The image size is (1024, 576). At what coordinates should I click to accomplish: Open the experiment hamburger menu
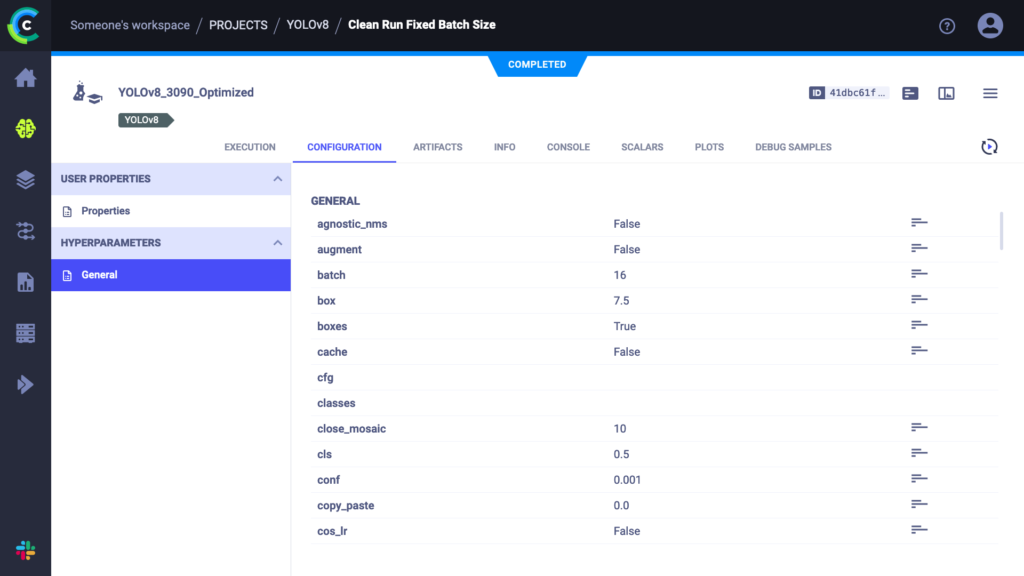[x=990, y=93]
